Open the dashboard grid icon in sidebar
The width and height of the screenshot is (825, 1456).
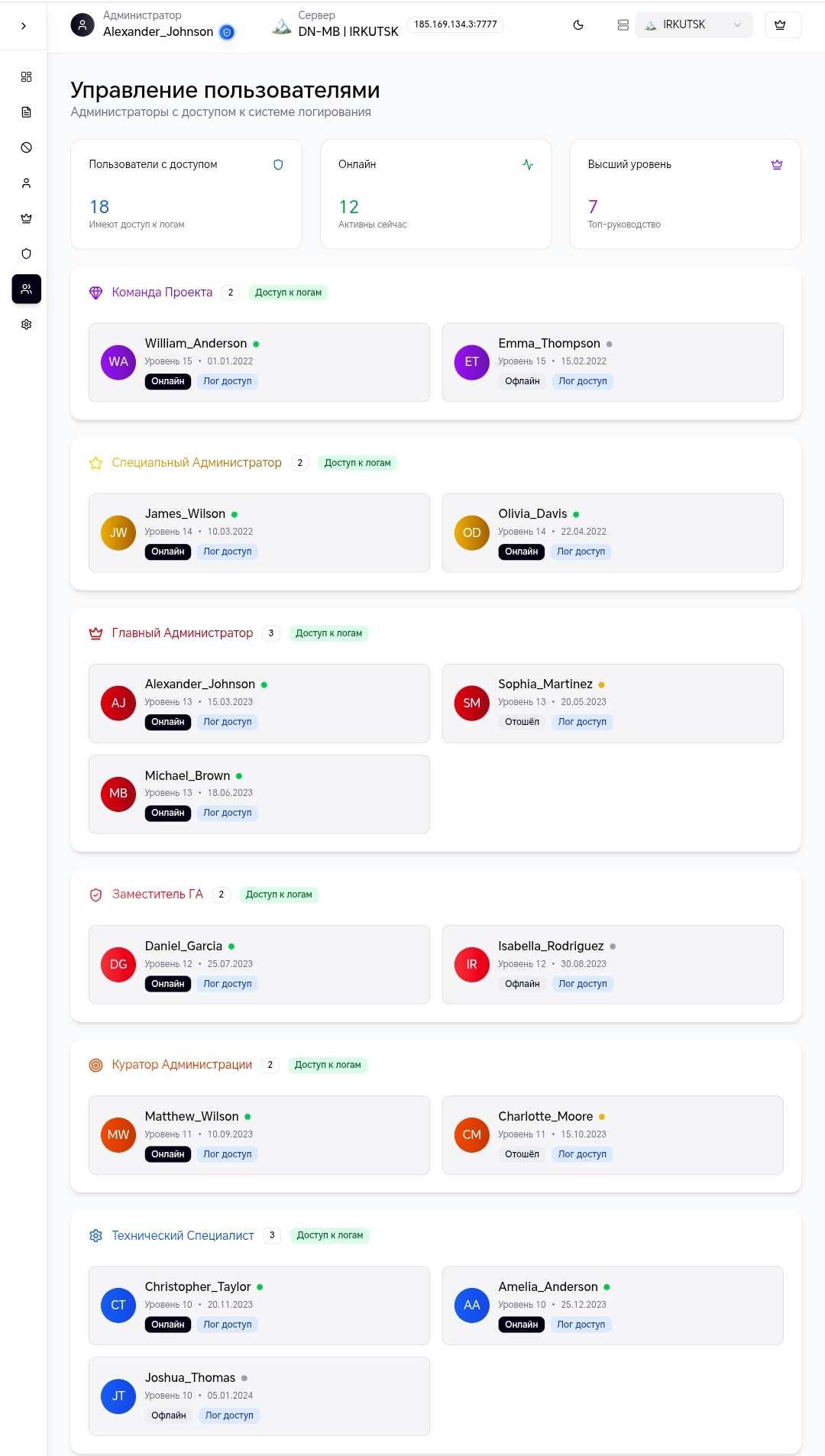[x=26, y=77]
